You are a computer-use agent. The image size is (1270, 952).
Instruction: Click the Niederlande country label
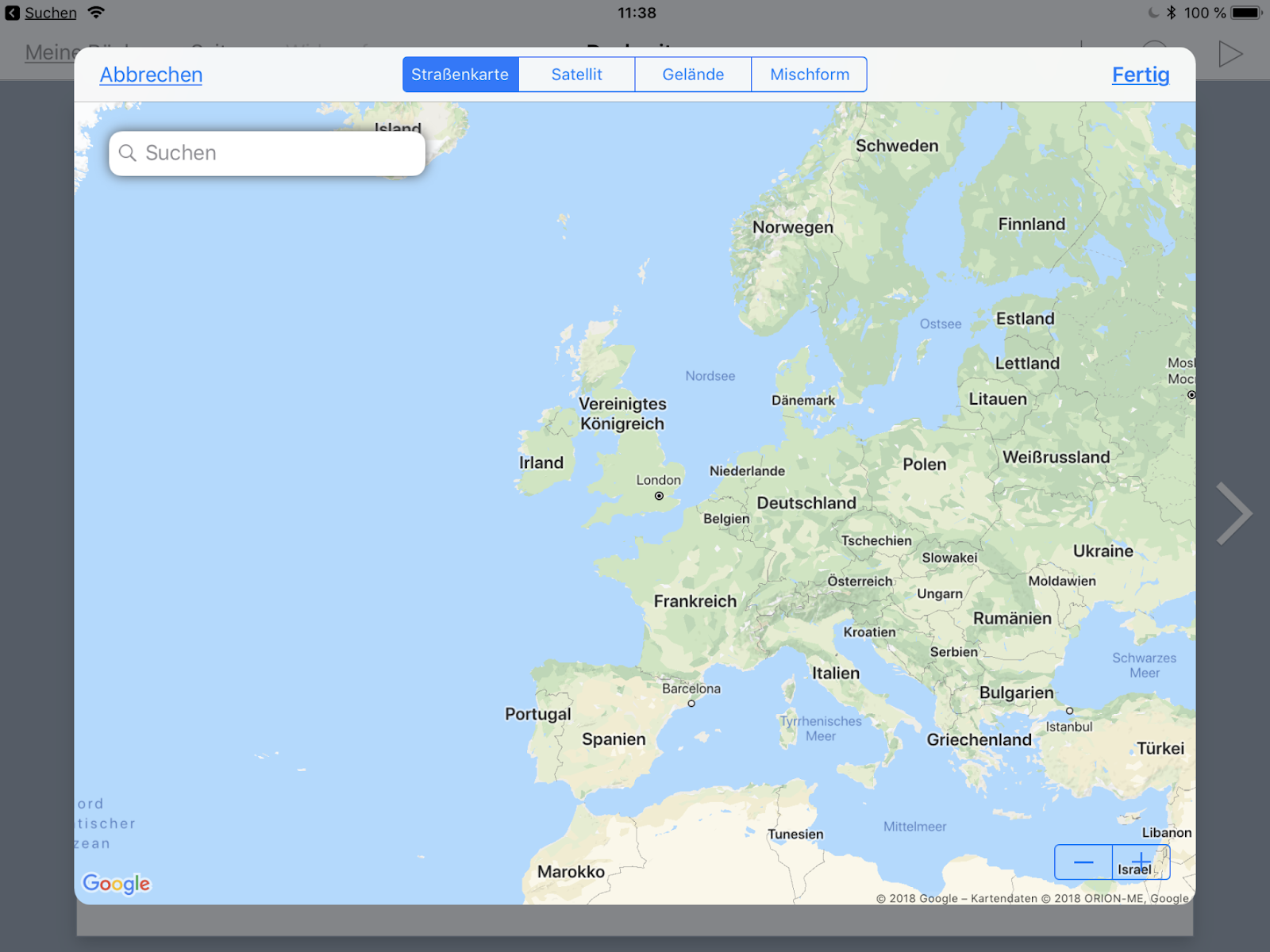(x=748, y=471)
